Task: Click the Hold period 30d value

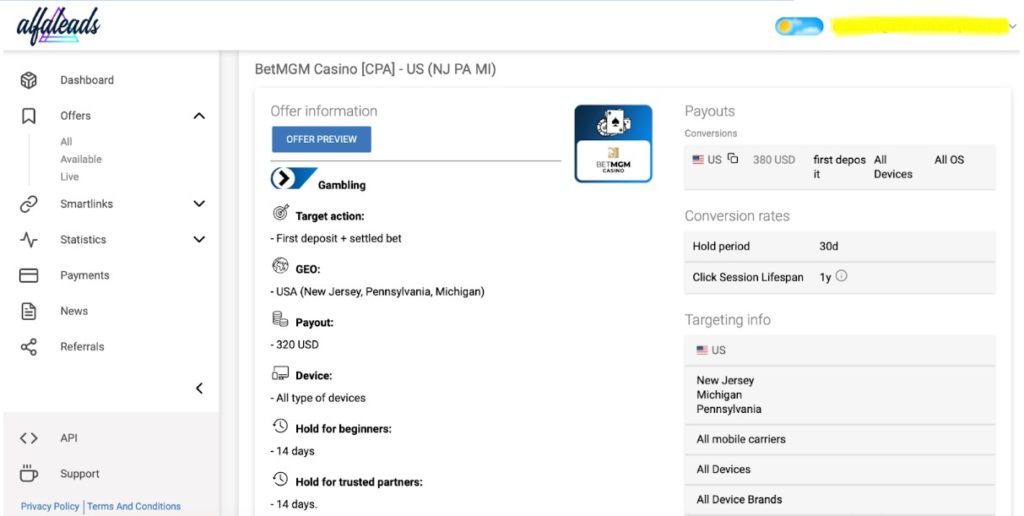Action: point(829,246)
